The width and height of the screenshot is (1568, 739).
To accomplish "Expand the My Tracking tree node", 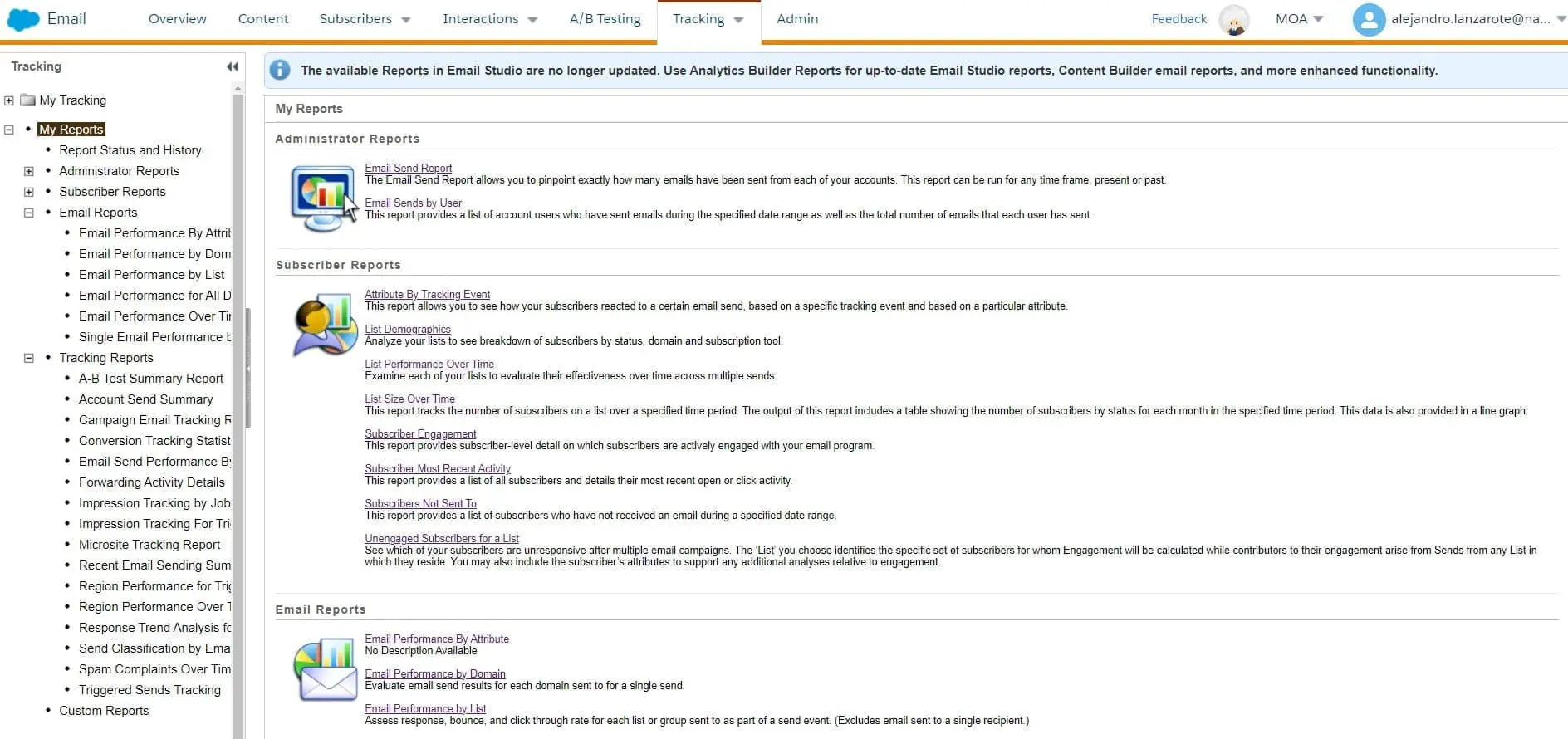I will [x=9, y=100].
